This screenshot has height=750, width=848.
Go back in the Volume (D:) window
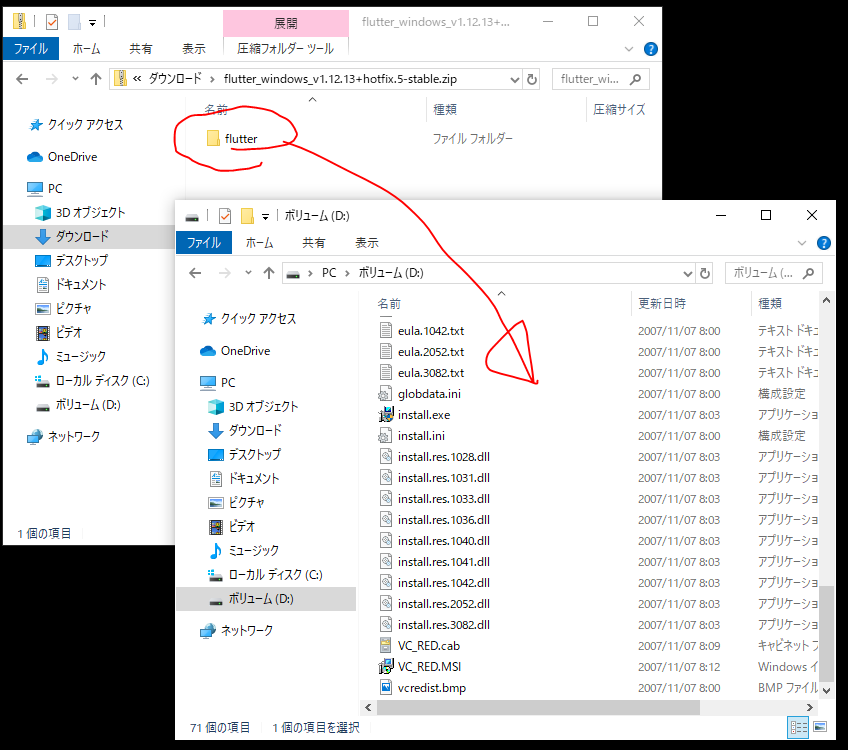[195, 273]
